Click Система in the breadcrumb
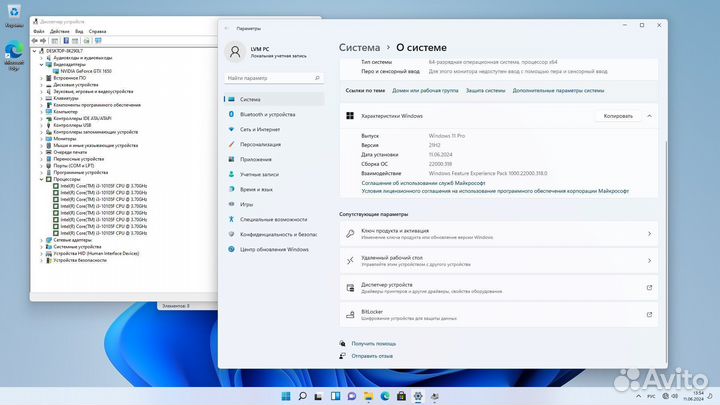Viewport: 720px width, 405px height. [360, 48]
